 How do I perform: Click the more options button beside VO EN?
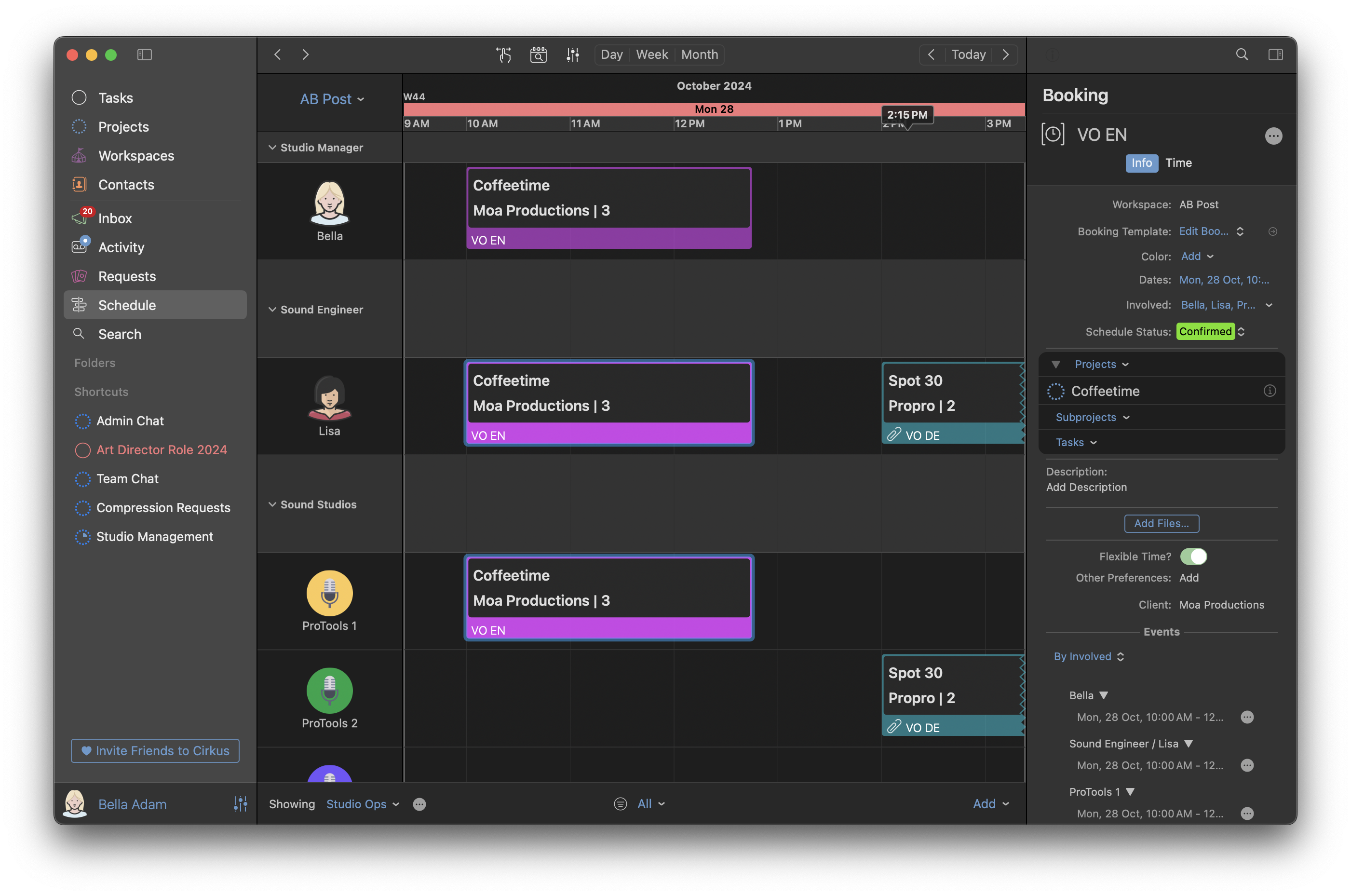coord(1273,136)
